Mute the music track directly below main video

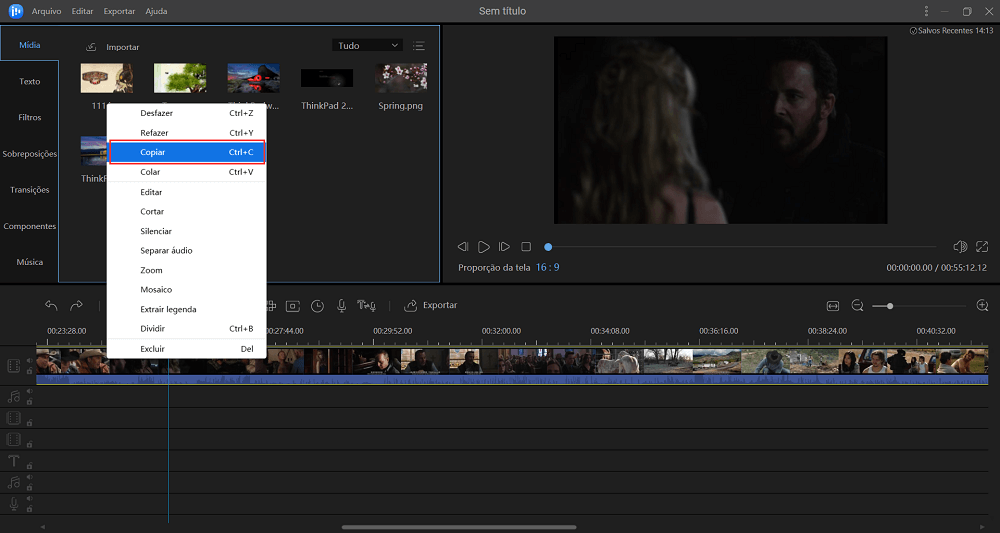(29, 391)
